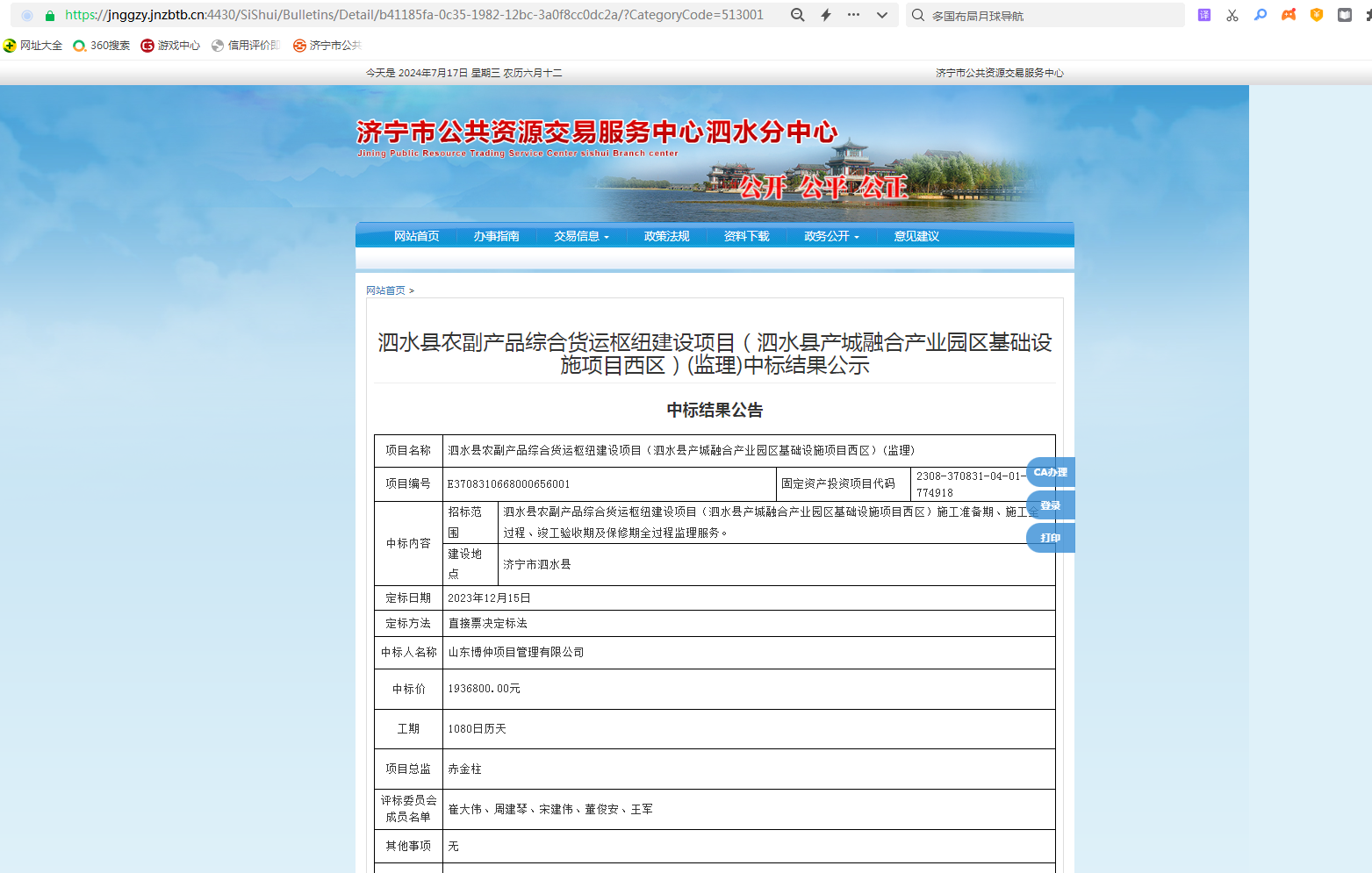Expand the 政务公开 dropdown menu

coord(831,236)
